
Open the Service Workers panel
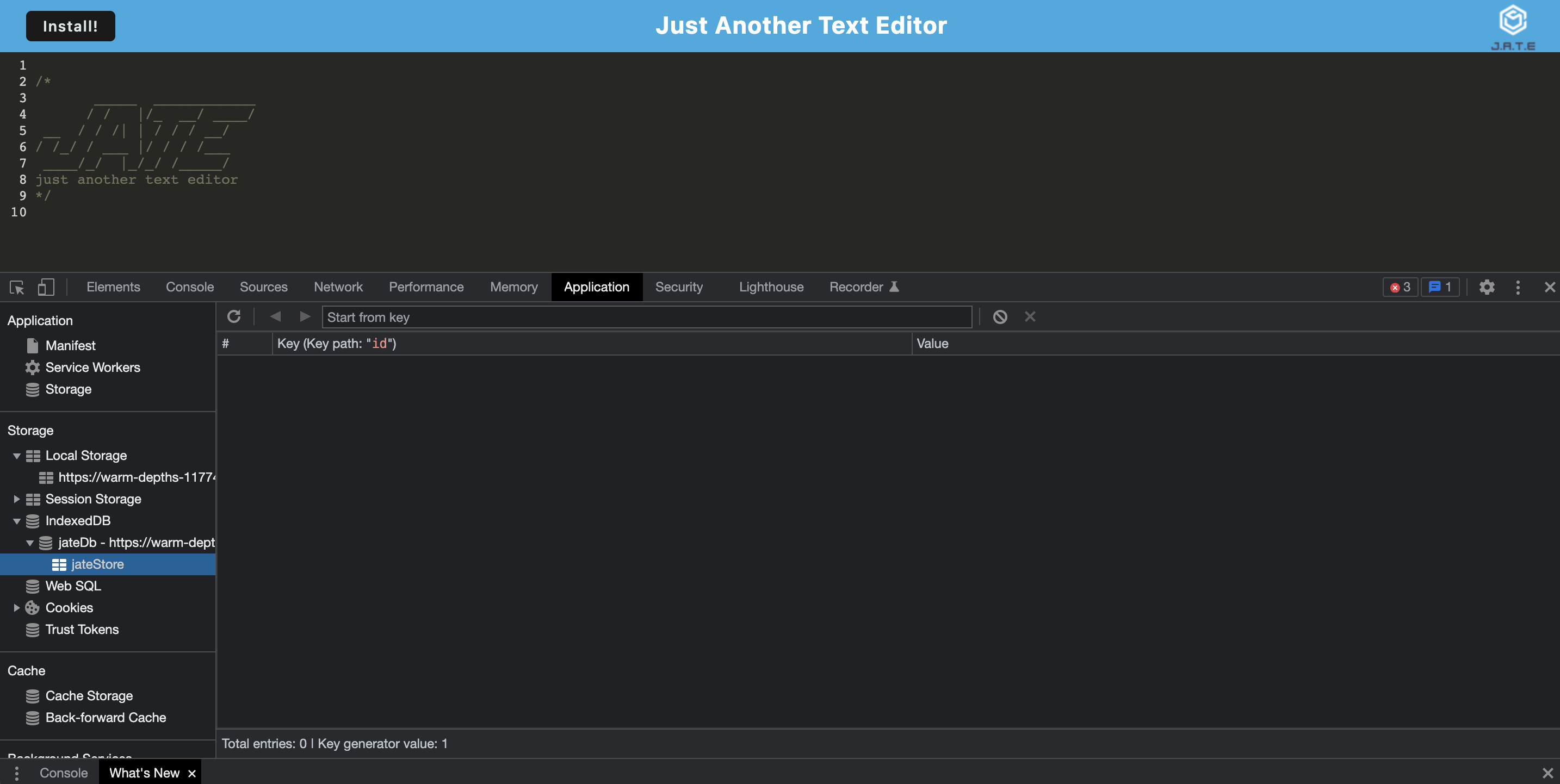click(92, 368)
